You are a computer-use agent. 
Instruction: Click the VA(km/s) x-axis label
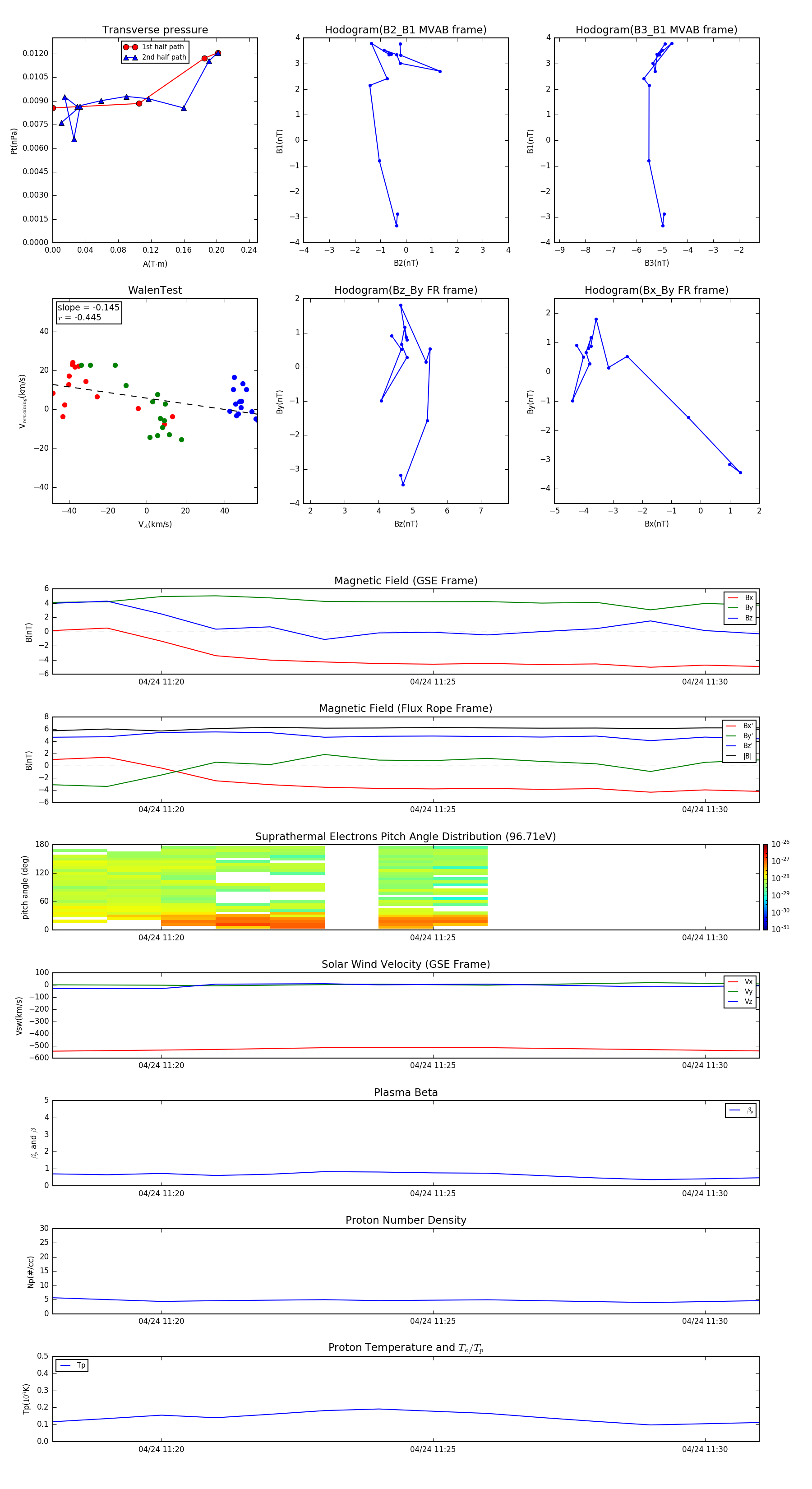pos(155,524)
